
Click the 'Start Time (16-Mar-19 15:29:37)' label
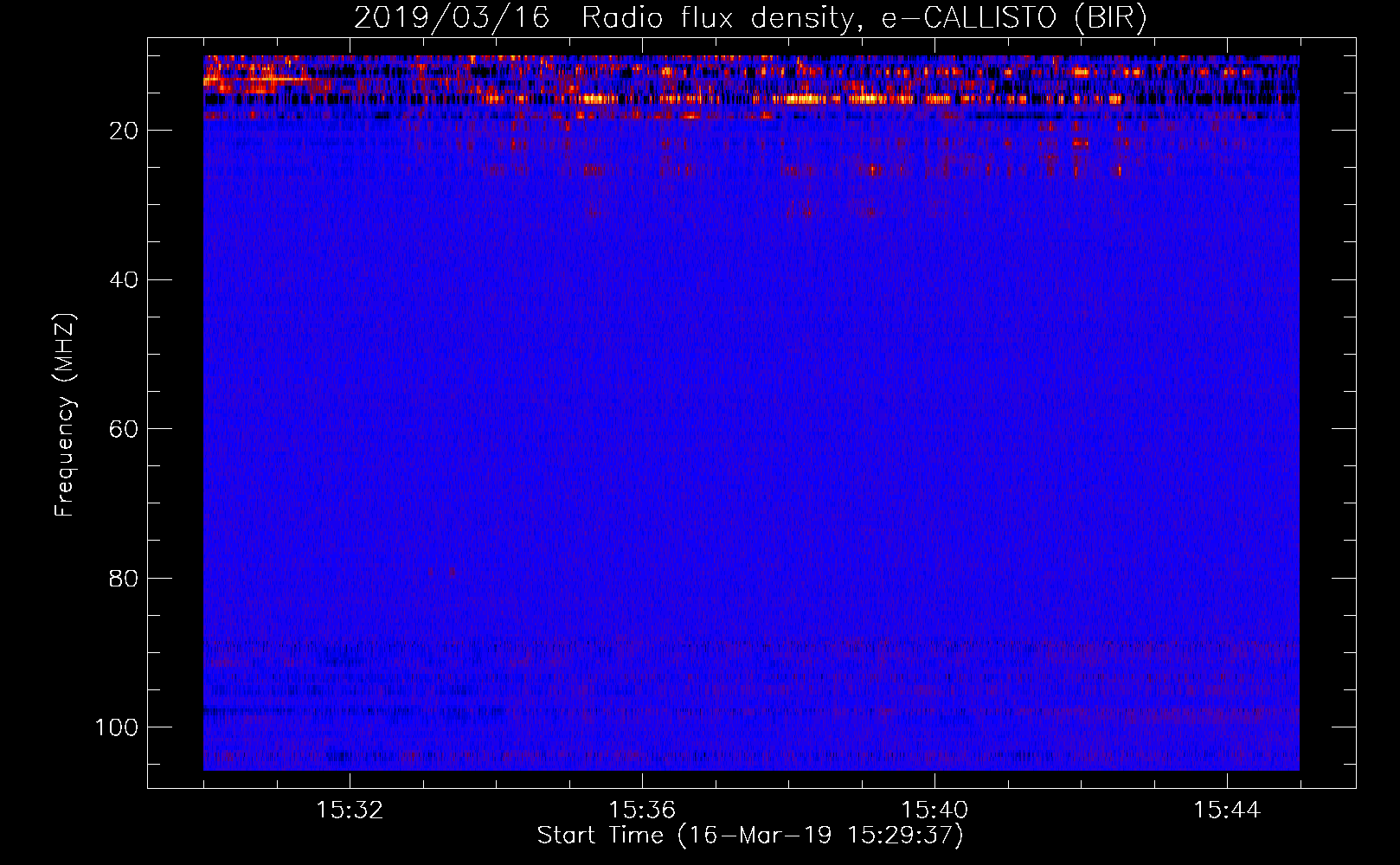click(x=750, y=836)
